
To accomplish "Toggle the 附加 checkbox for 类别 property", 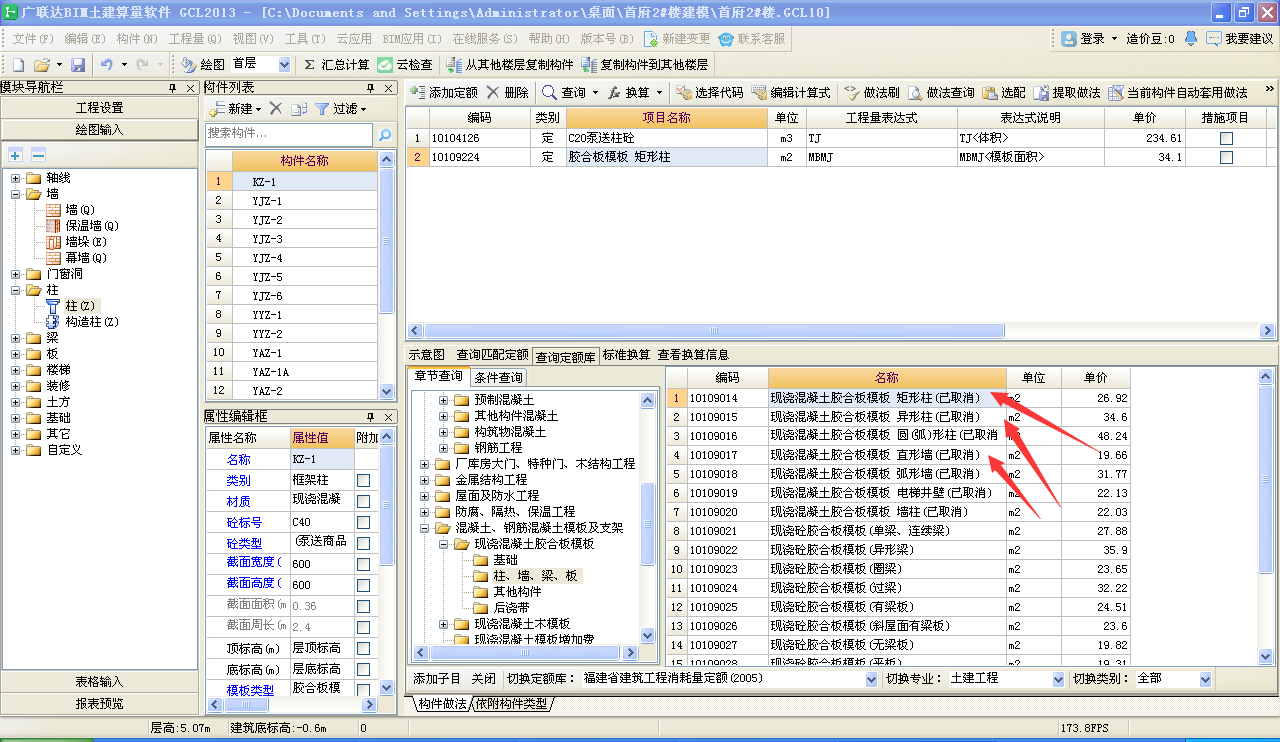I will (364, 480).
